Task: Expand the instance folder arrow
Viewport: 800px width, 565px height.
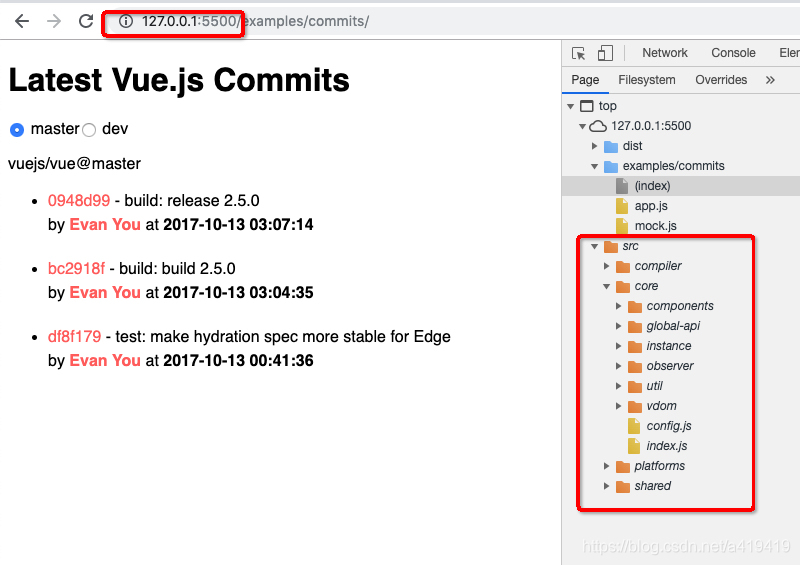Action: point(618,346)
